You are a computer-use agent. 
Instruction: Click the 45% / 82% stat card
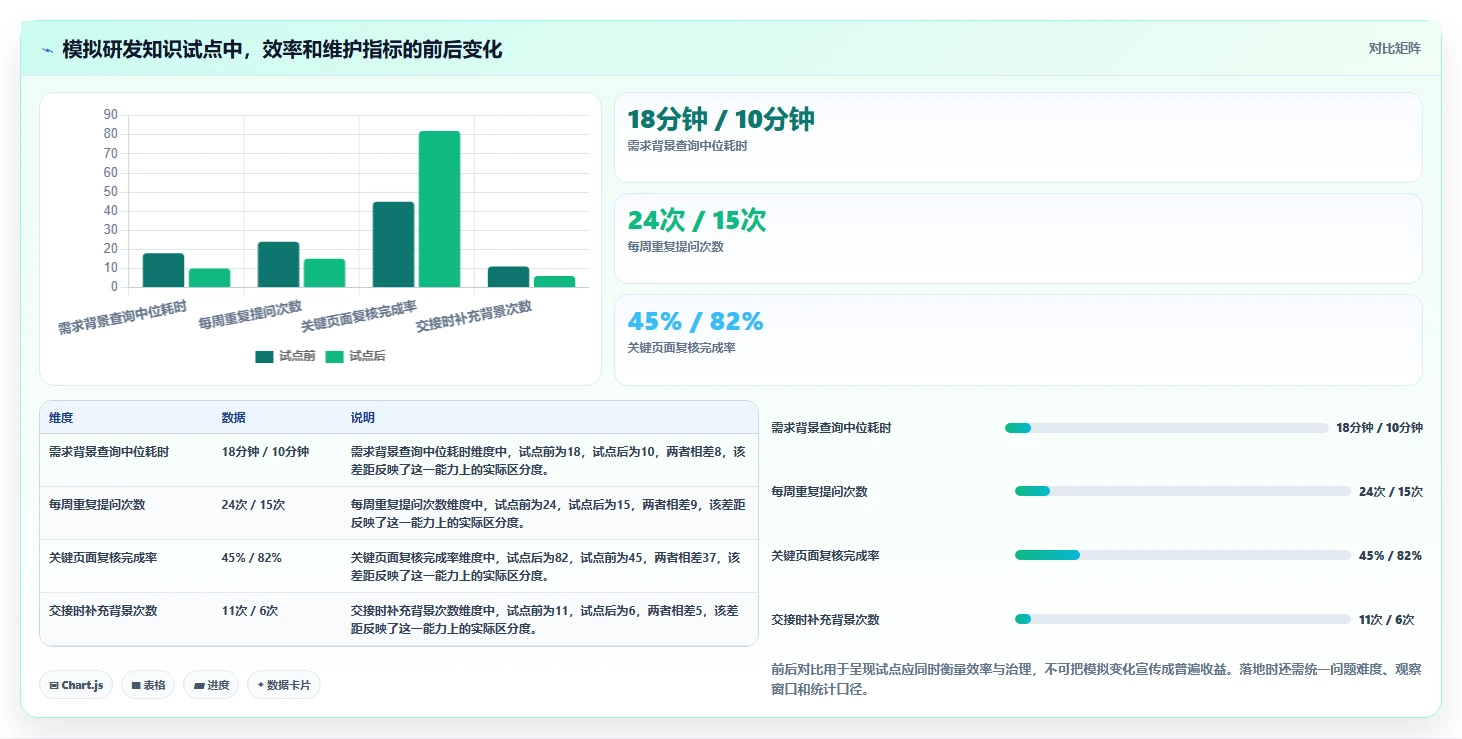(1018, 340)
